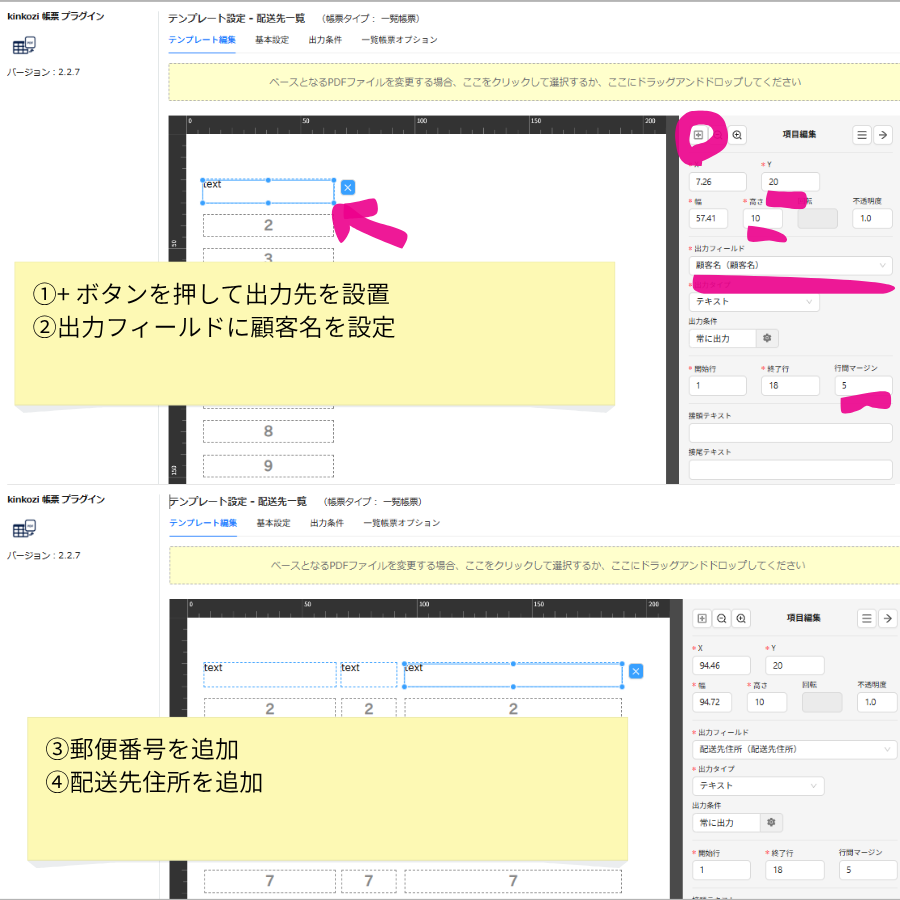Open the hamburger list icon in upper 項目編集 panel
The image size is (900, 900).
click(862, 135)
